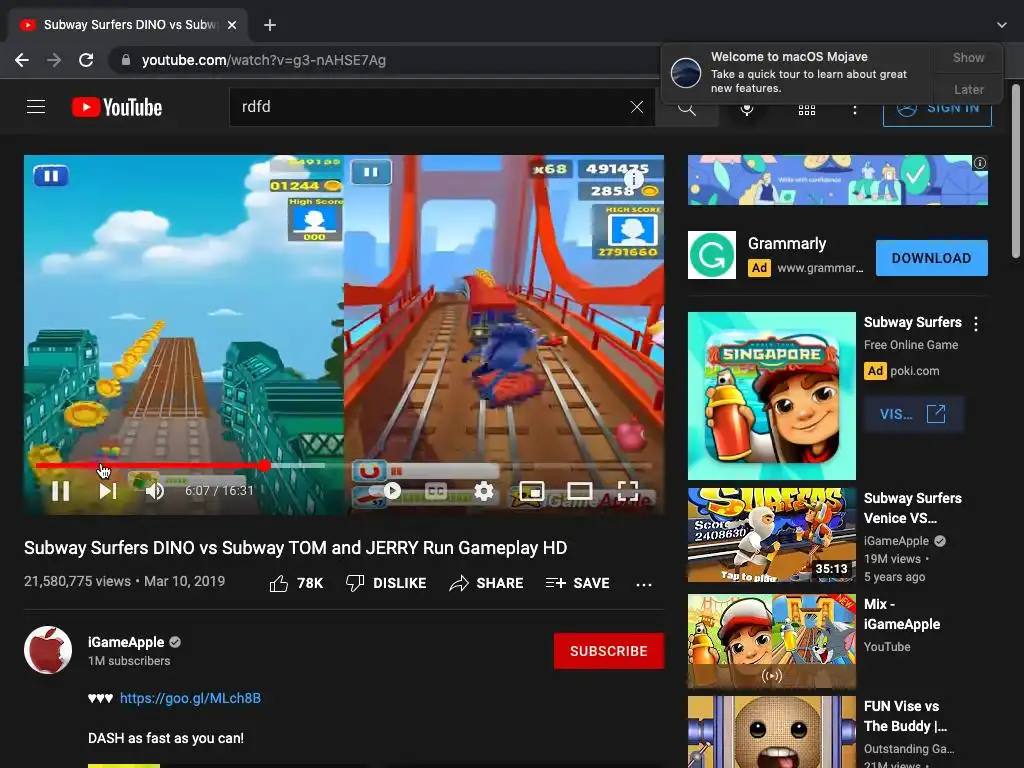Open 'FUN Vise vs The Buddy' title

click(x=905, y=716)
